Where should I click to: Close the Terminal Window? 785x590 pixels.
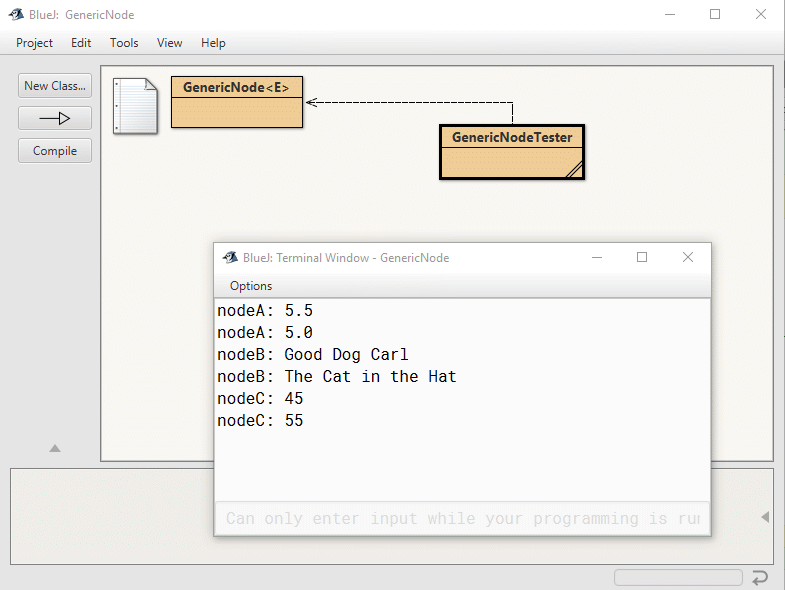coord(688,257)
